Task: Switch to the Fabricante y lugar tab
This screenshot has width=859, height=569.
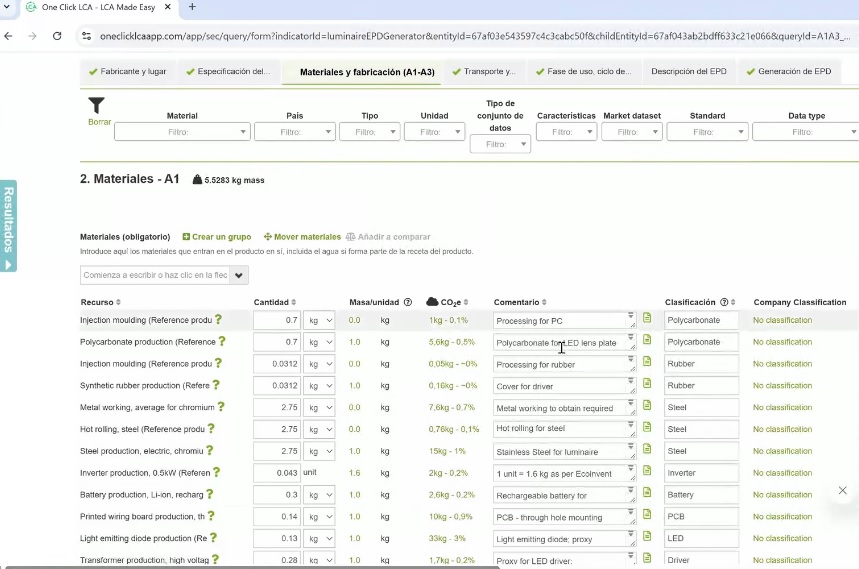Action: click(x=127, y=72)
